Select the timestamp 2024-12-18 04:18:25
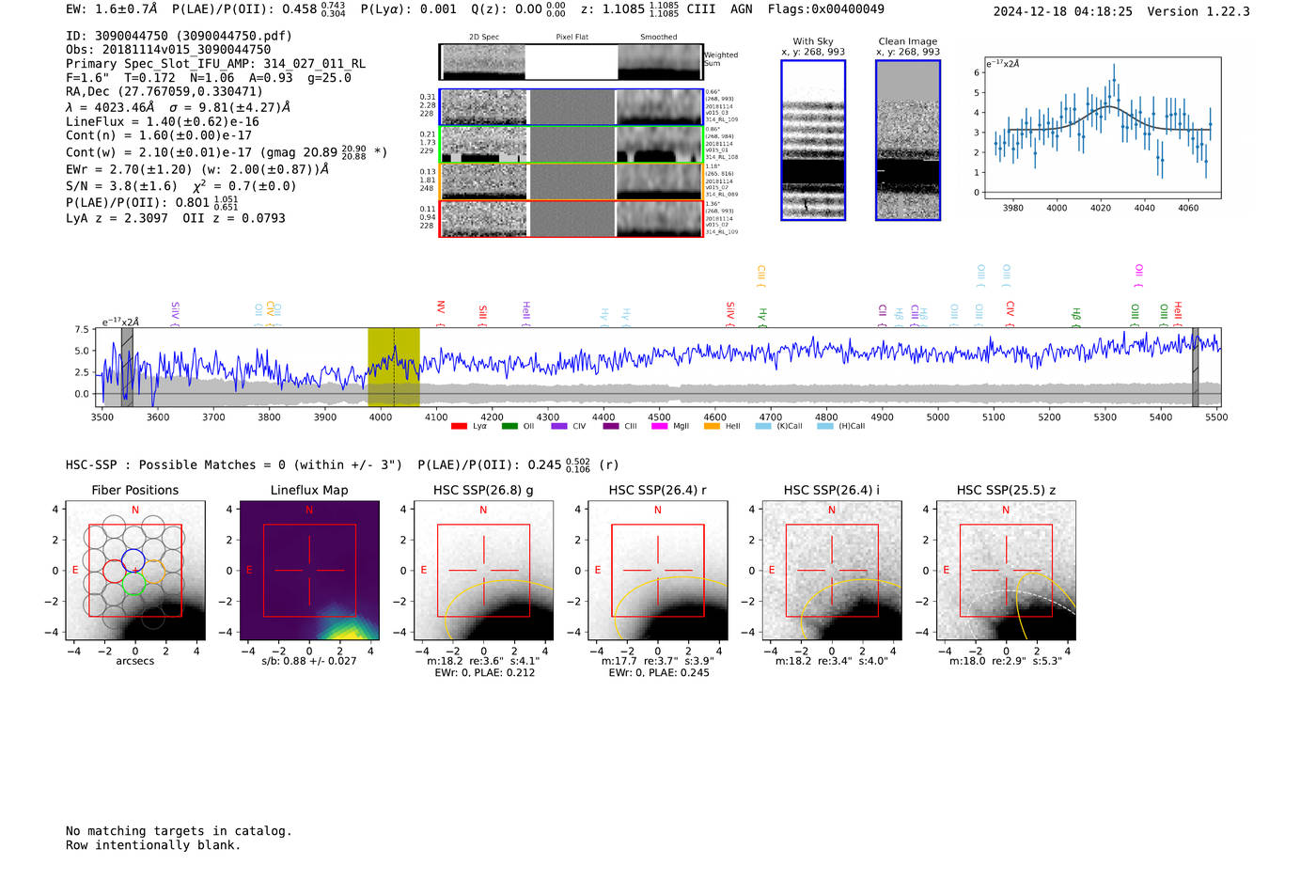1316x896 pixels. click(1063, 11)
